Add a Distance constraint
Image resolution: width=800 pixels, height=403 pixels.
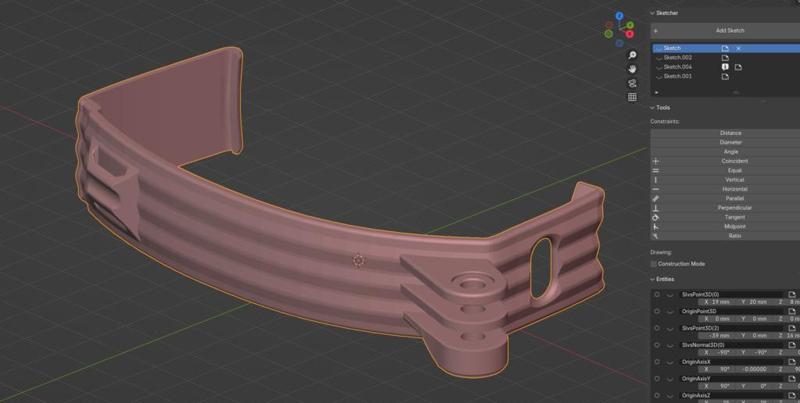click(x=725, y=133)
